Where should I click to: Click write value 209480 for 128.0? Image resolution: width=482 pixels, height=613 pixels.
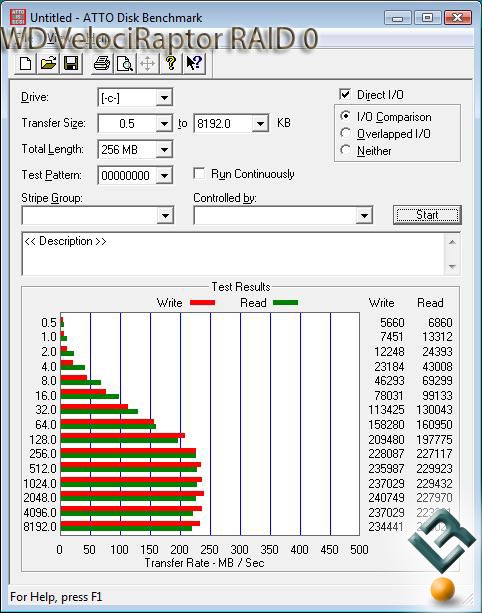click(386, 439)
